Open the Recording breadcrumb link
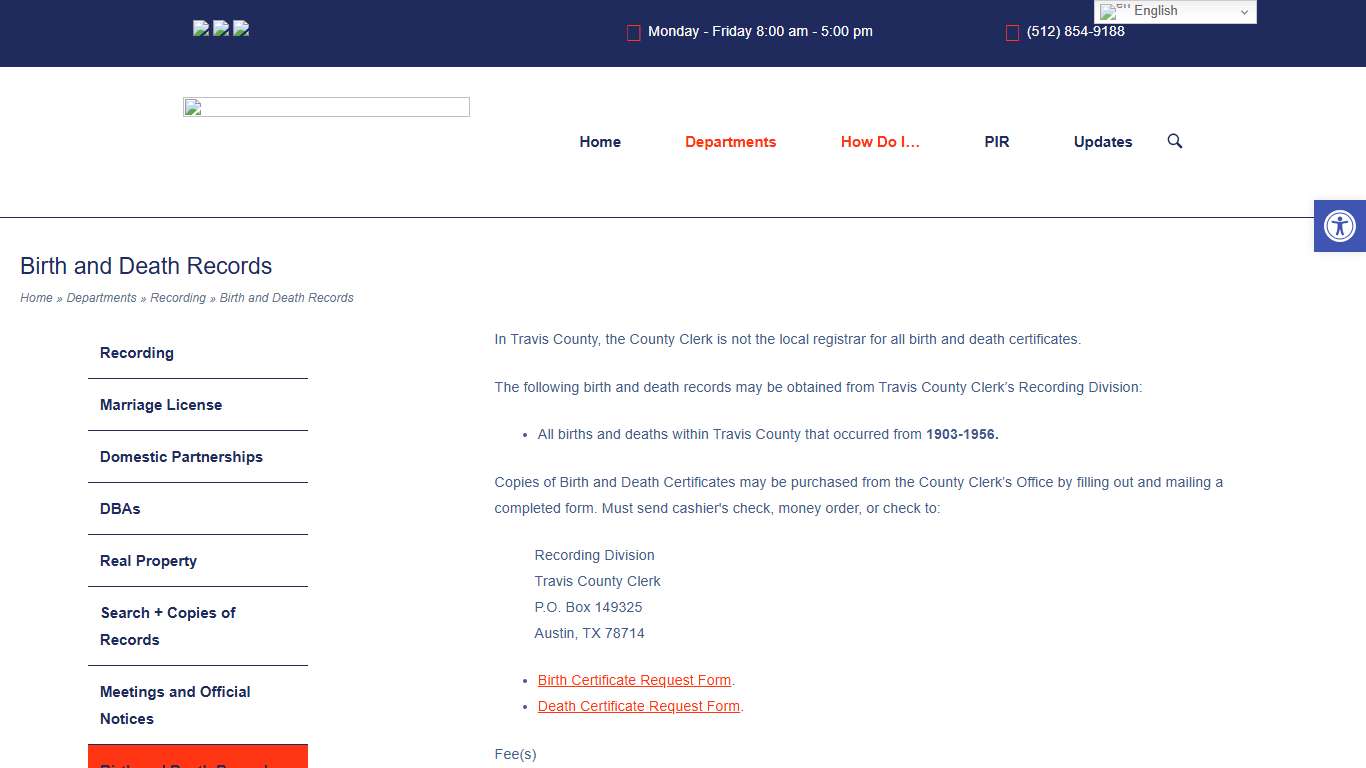 click(x=178, y=297)
